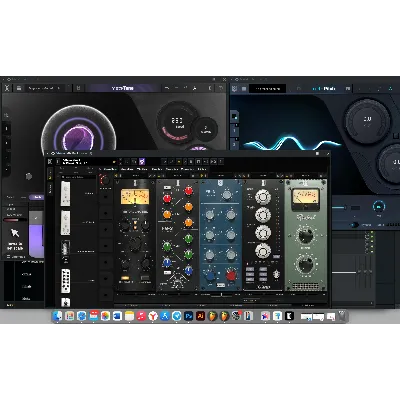Image resolution: width=400 pixels, height=400 pixels.
Task: Open the Music app in the Dock
Action: 141,316
